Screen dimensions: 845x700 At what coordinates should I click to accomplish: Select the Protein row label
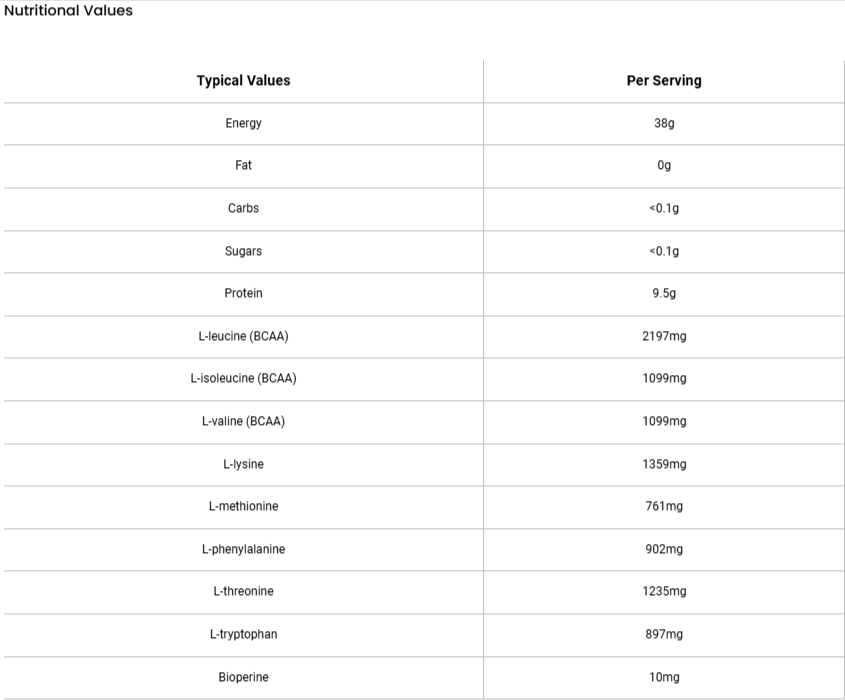tap(243, 293)
